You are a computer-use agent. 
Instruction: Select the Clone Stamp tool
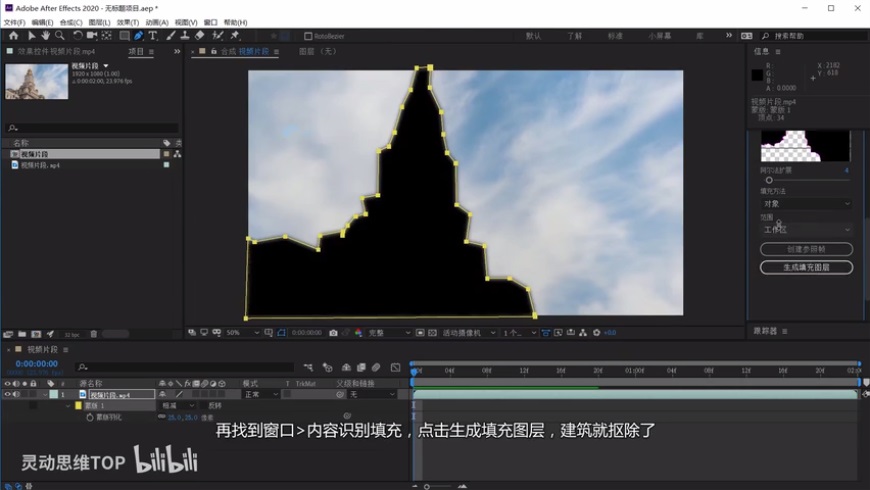185,36
